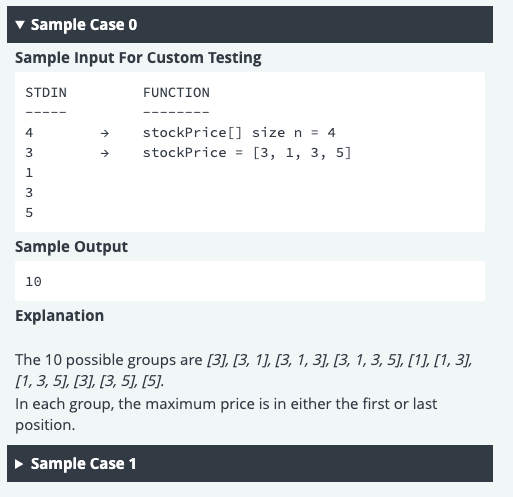This screenshot has width=513, height=497.
Task: Click the arrow next to stockPrice = [3, 1, 3, 5]
Action: (105, 153)
